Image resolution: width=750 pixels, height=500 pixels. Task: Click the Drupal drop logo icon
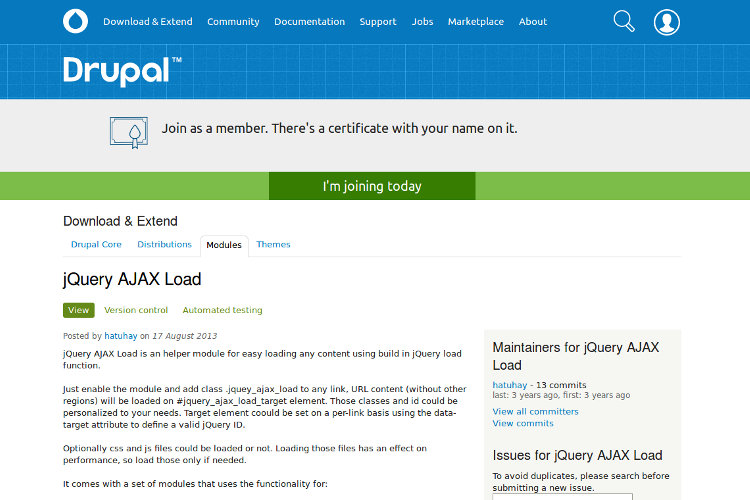click(x=76, y=22)
